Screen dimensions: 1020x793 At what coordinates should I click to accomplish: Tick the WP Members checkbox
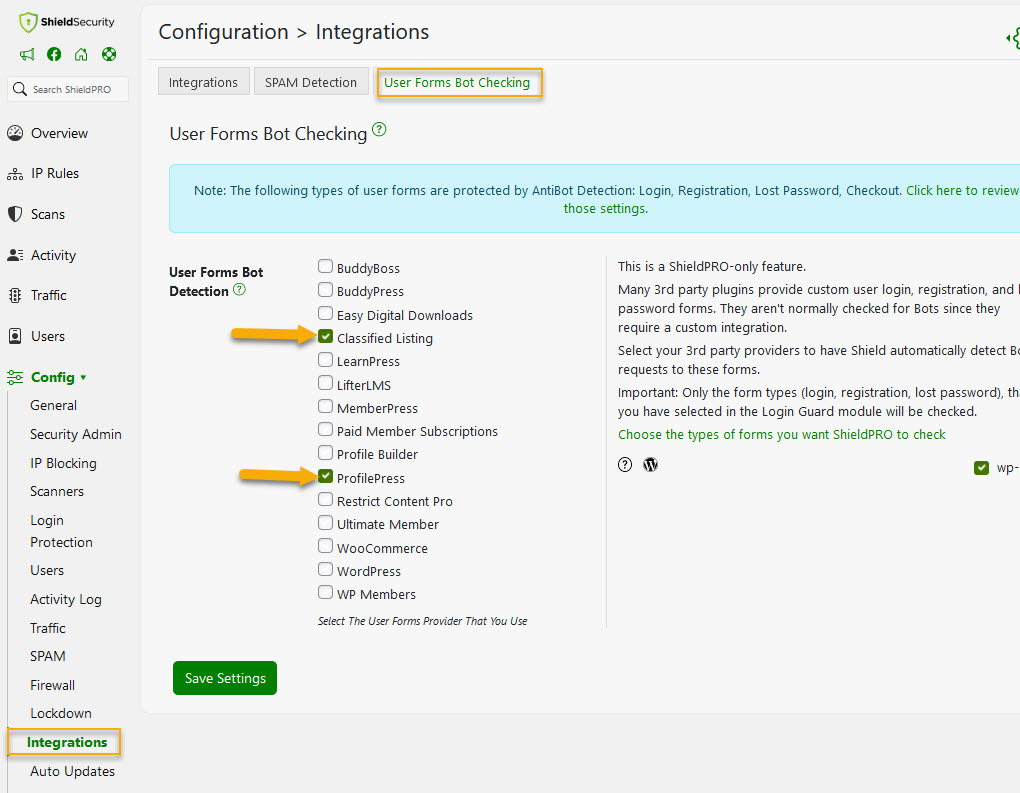tap(325, 592)
